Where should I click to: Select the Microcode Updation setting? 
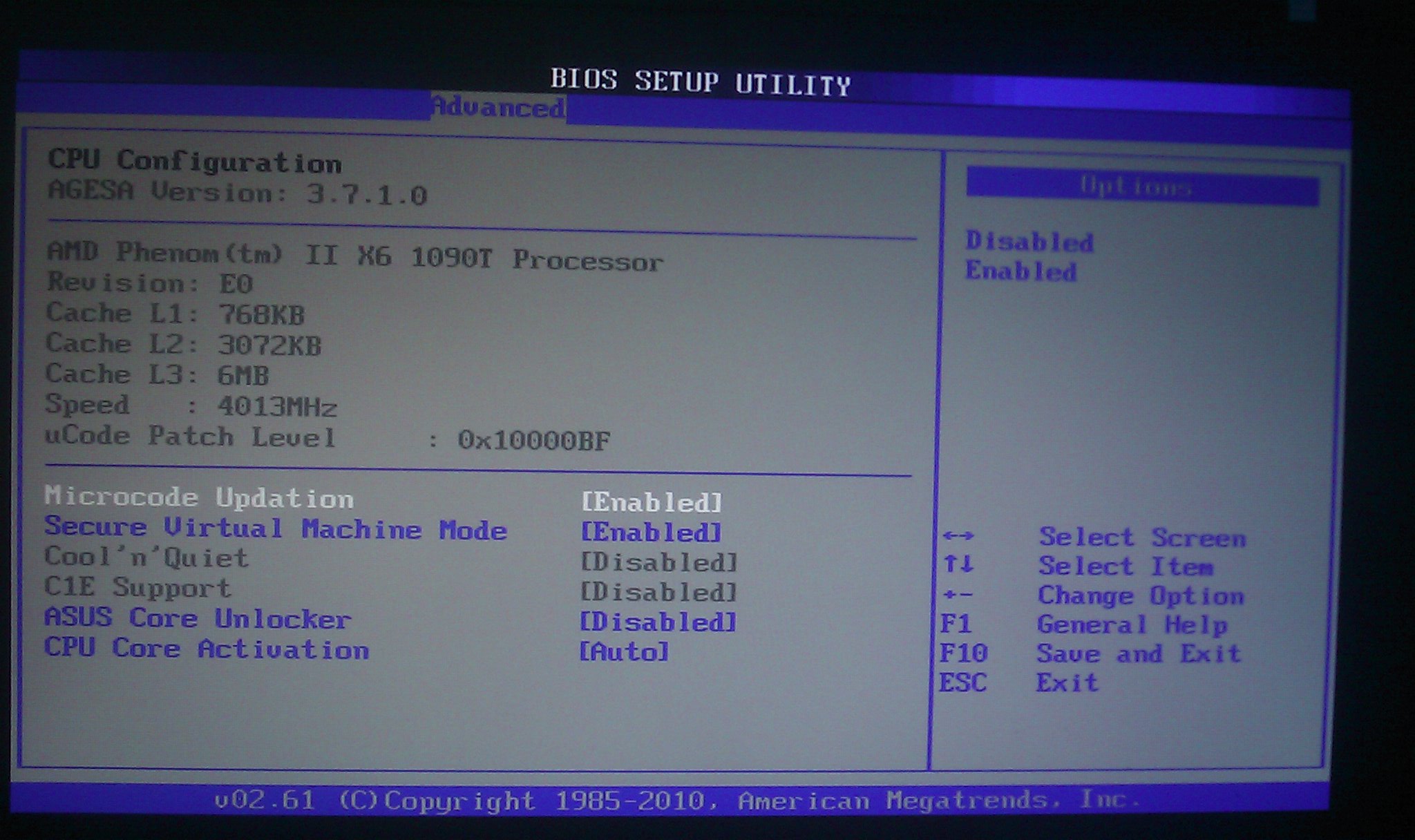(199, 497)
